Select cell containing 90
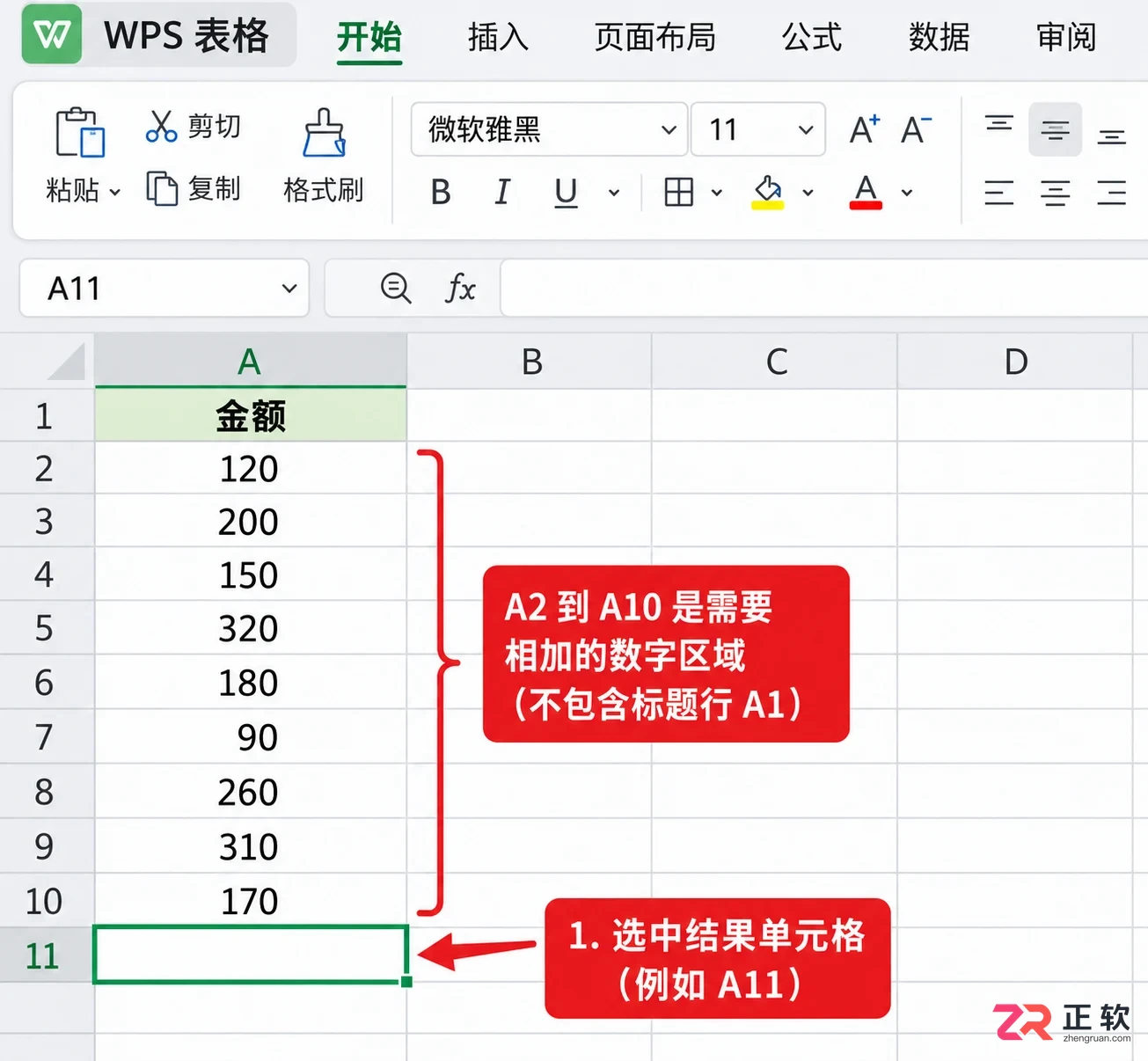The image size is (1148, 1061). pyautogui.click(x=251, y=737)
